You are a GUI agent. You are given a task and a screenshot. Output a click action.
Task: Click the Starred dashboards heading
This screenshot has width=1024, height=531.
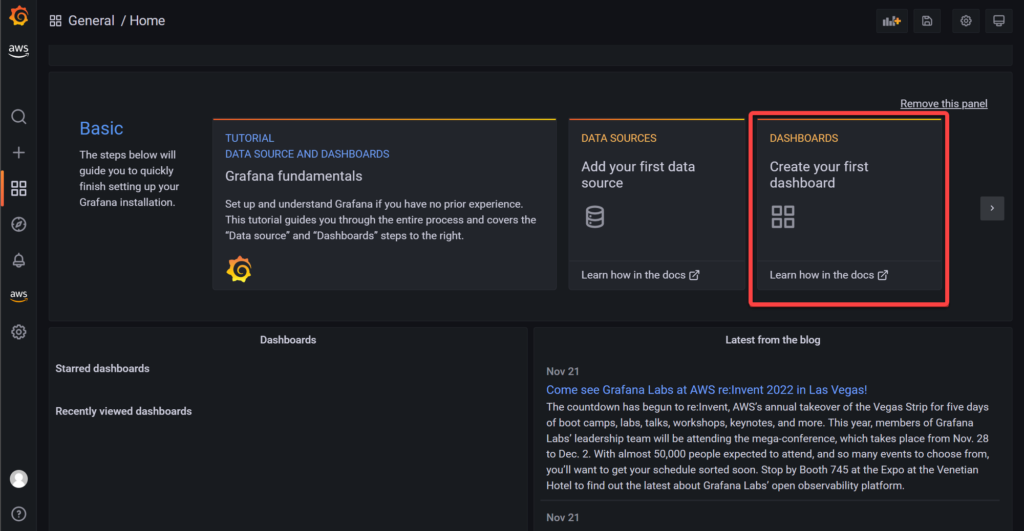tap(103, 368)
